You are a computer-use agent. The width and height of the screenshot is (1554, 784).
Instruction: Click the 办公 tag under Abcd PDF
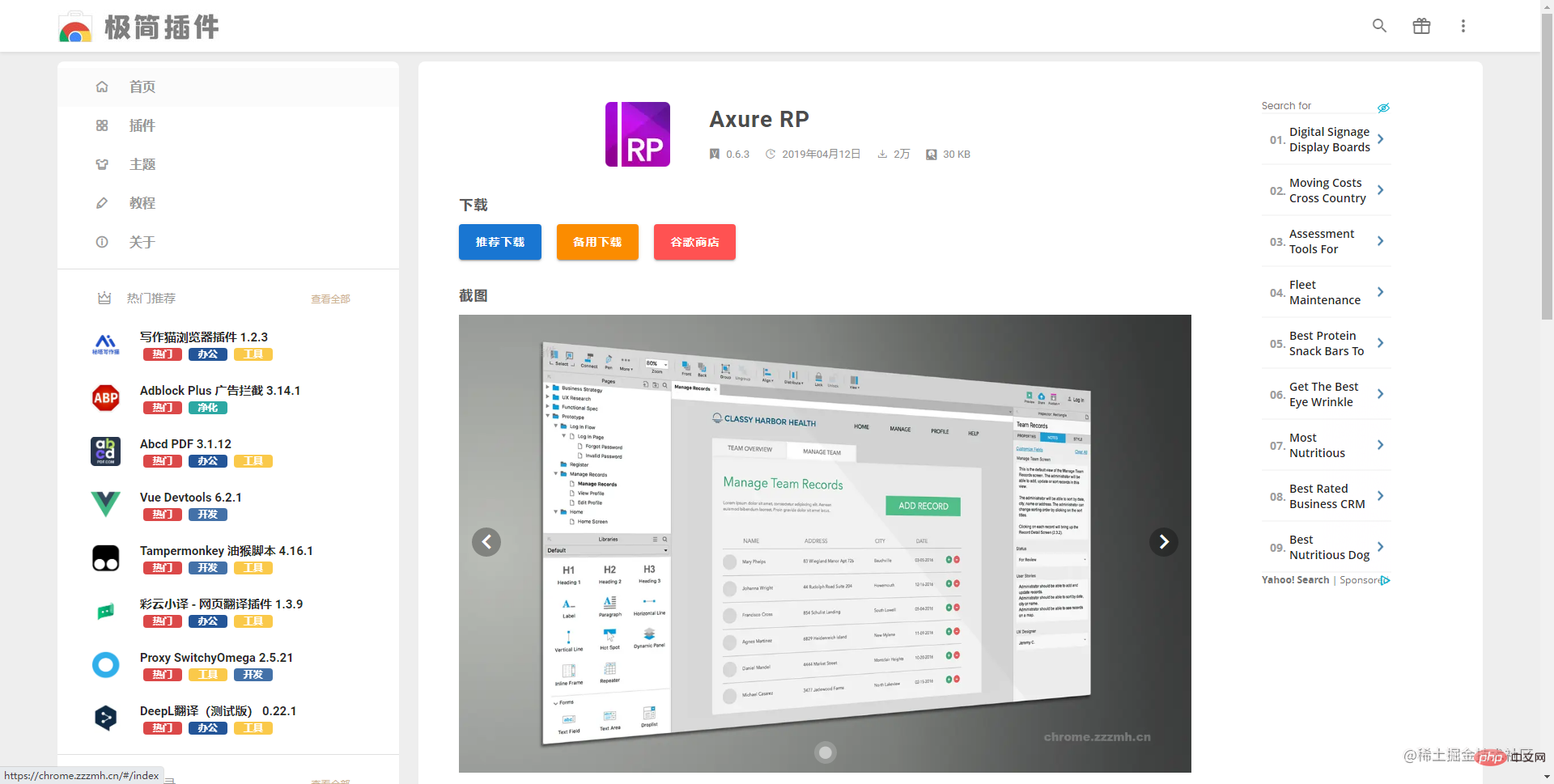(x=208, y=461)
